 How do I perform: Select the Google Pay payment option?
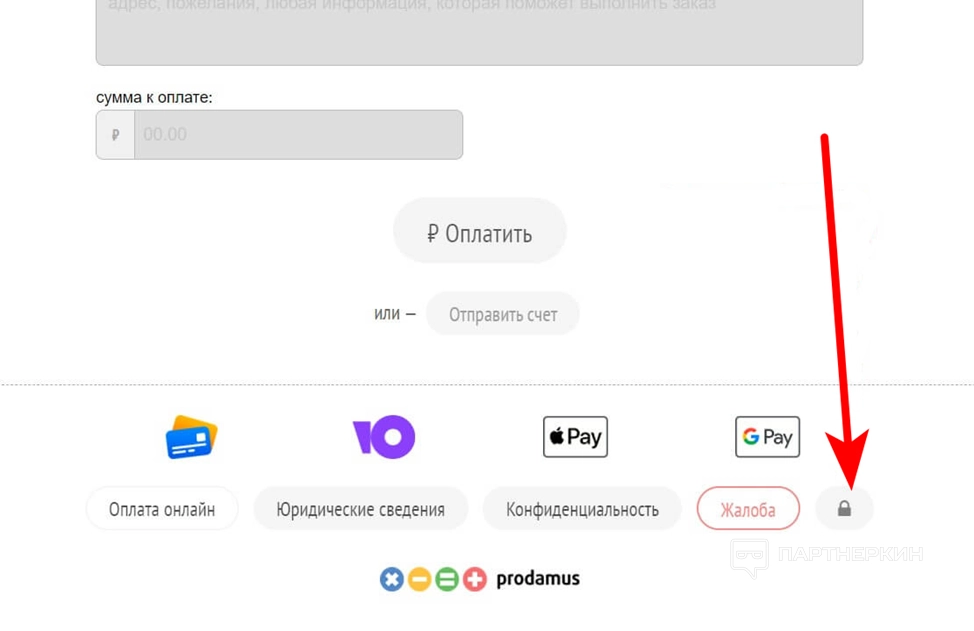[x=767, y=437]
